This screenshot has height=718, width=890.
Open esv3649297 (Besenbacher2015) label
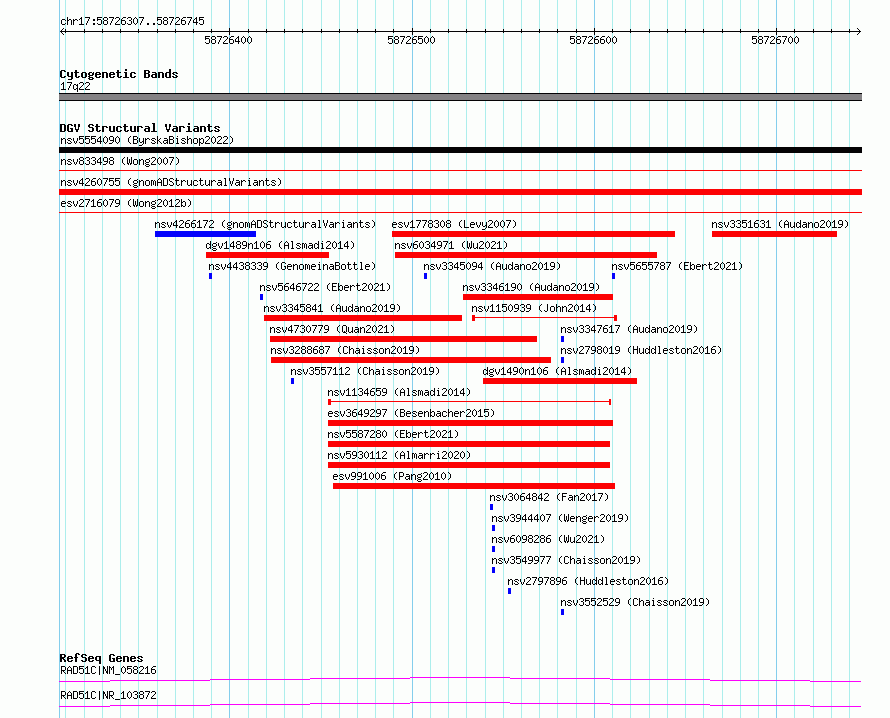coord(411,413)
